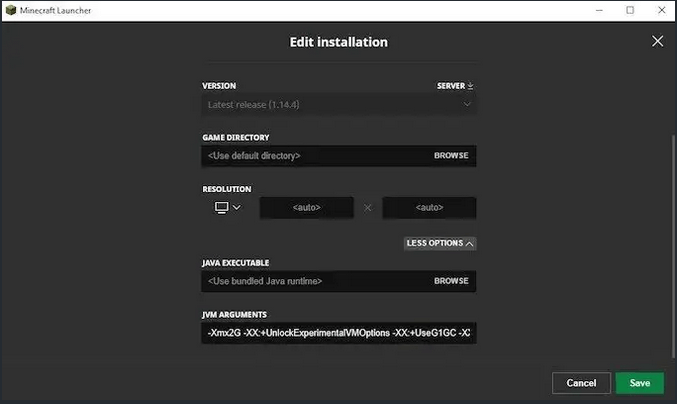The width and height of the screenshot is (677, 404).
Task: Maximize the Minecraft Launcher window
Action: 630,10
